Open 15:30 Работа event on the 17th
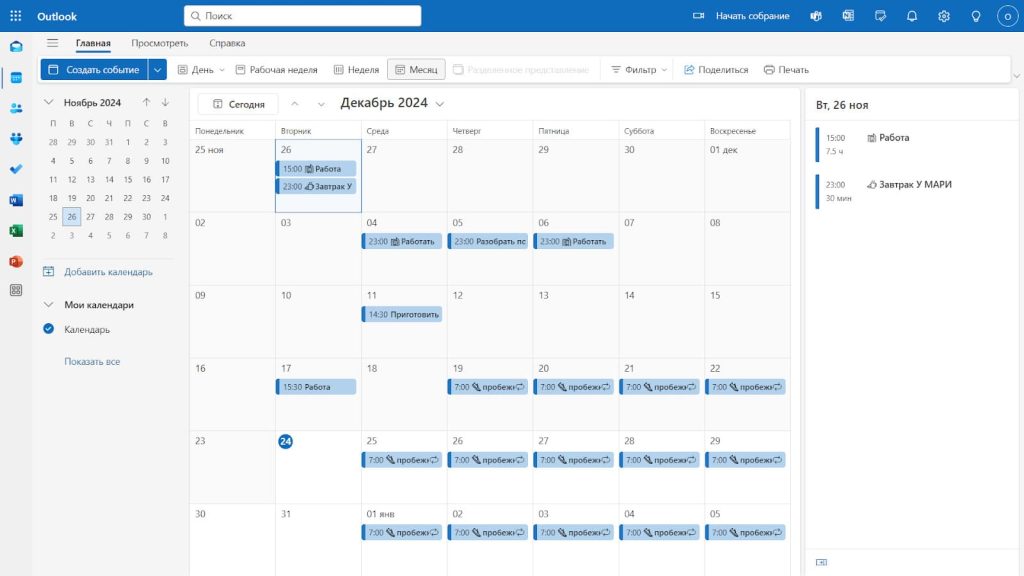 pyautogui.click(x=316, y=387)
